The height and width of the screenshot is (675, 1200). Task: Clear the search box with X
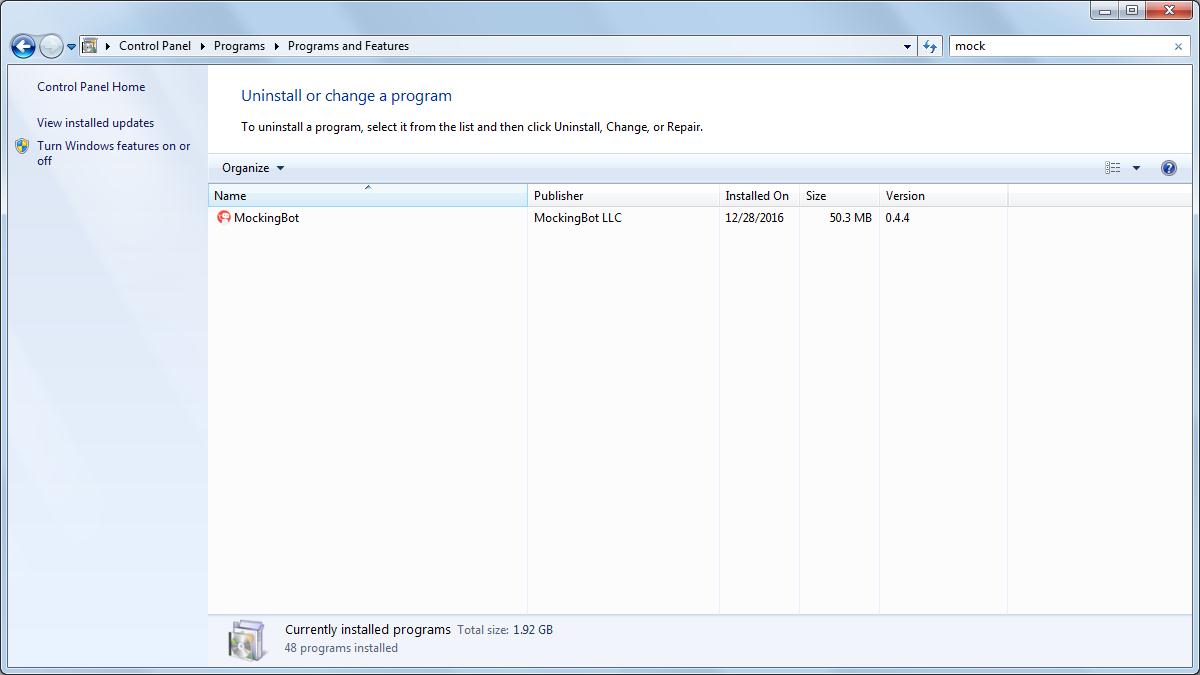point(1178,46)
